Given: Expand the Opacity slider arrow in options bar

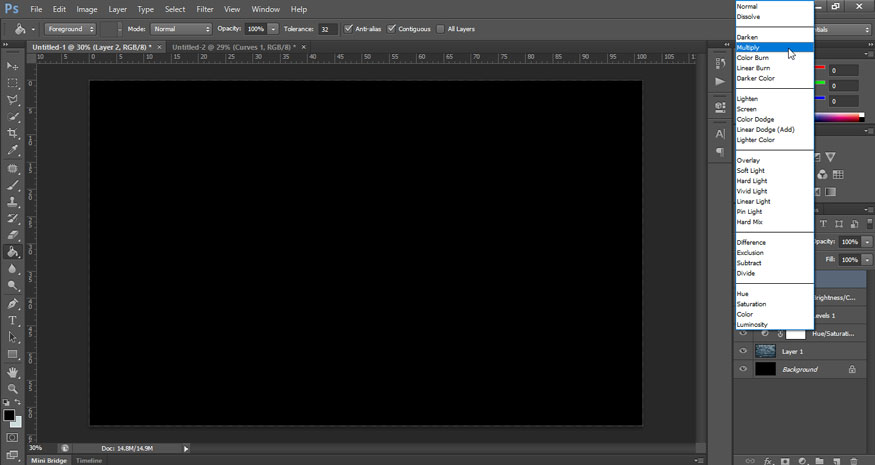Looking at the screenshot, I should [x=273, y=29].
